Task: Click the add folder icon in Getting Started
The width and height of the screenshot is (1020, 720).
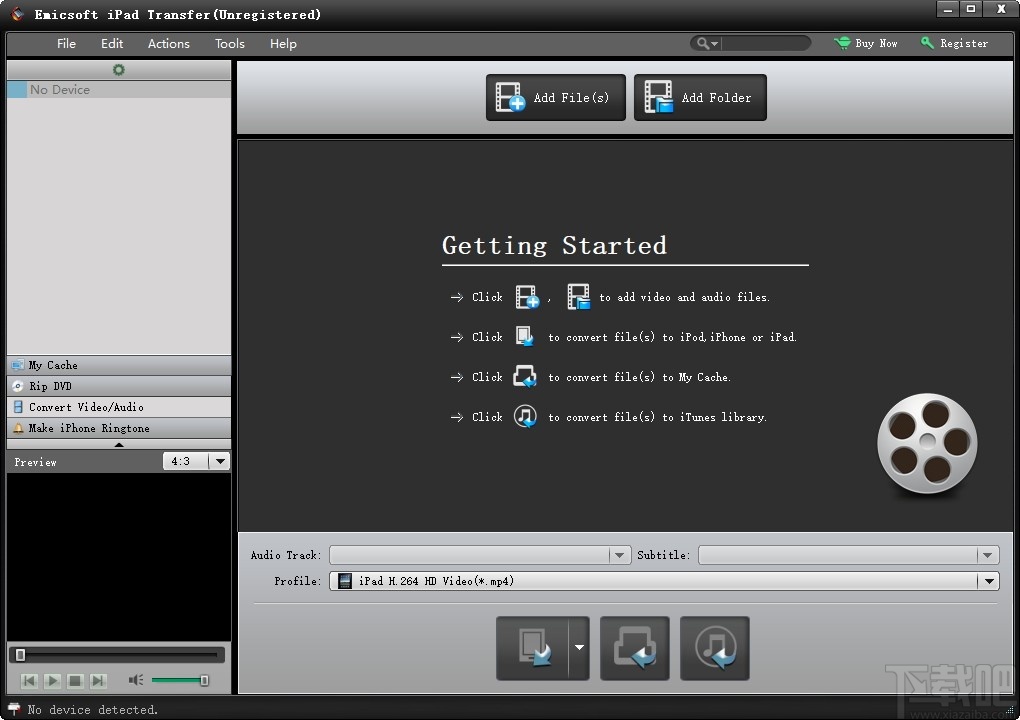Action: (578, 297)
